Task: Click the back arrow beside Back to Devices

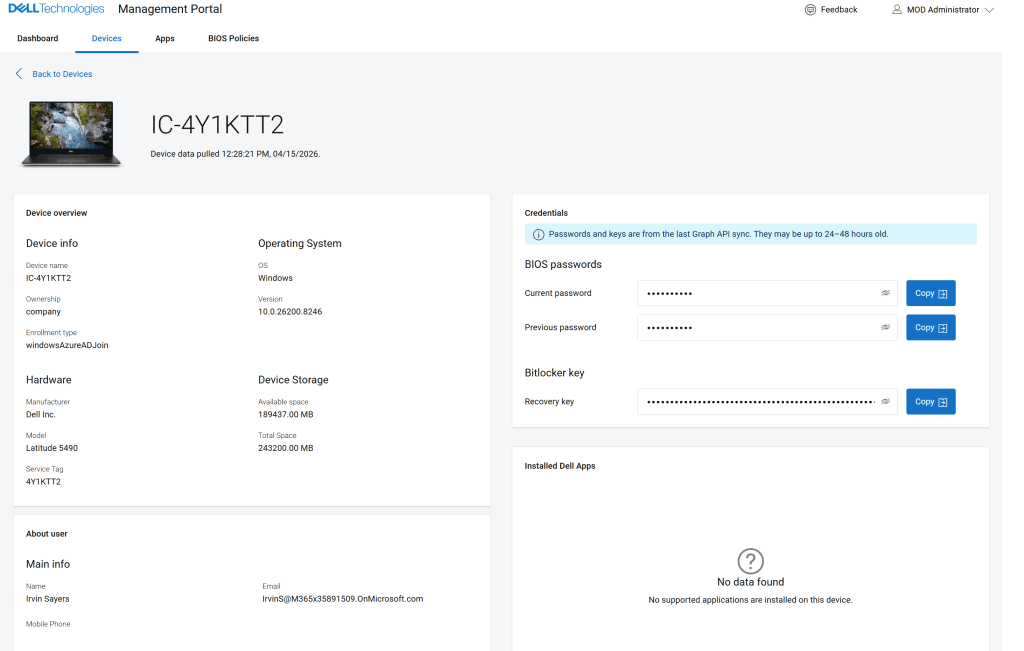Action: tap(19, 74)
